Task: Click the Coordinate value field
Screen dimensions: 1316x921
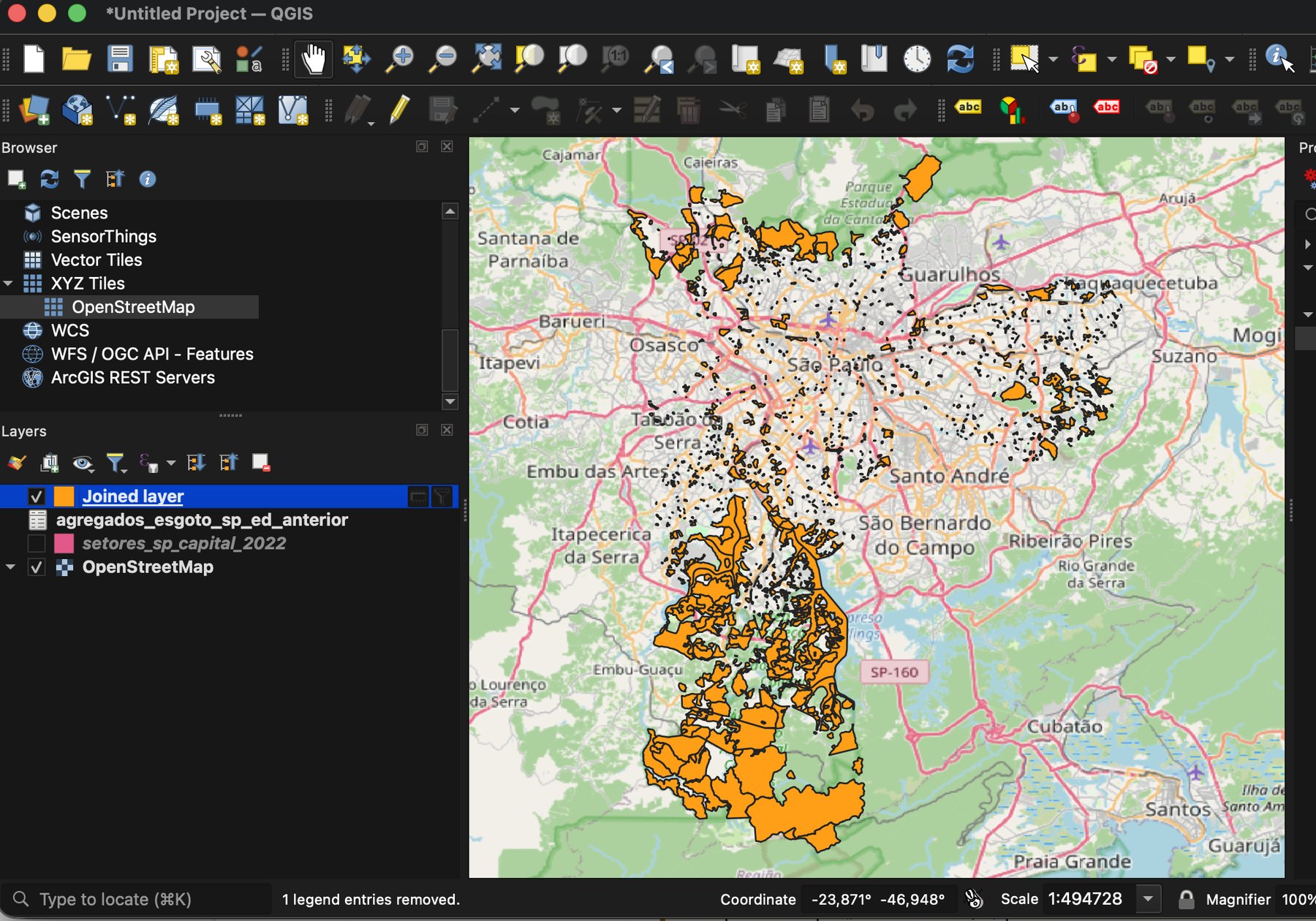Action: tap(878, 899)
